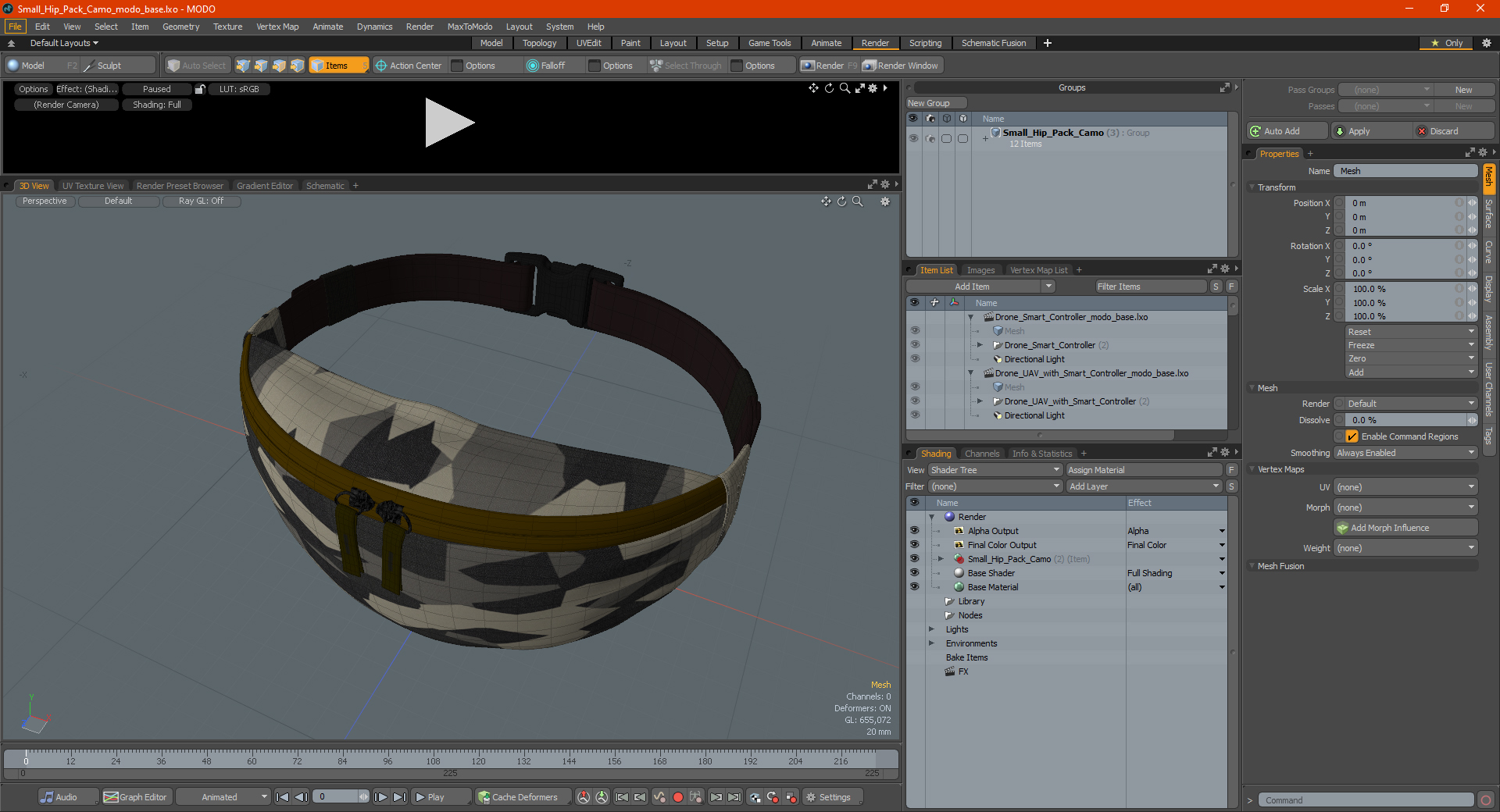Start the render preview with the large play arrow
This screenshot has width=1500, height=812.
[x=449, y=123]
